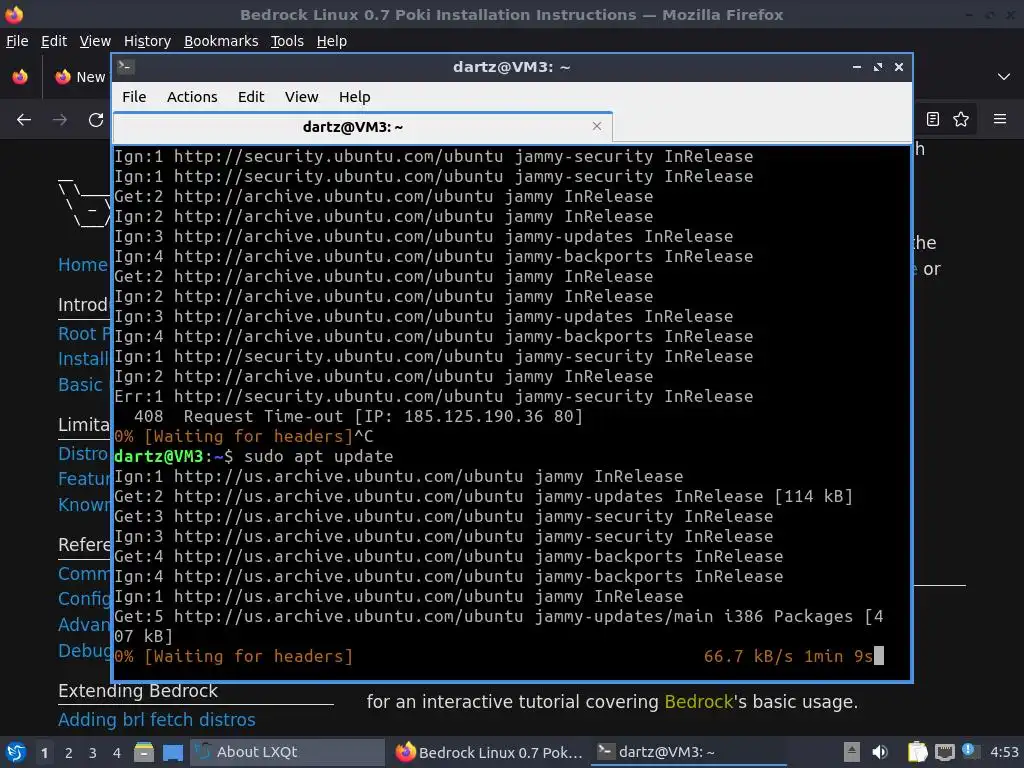This screenshot has height=768, width=1024.
Task: Activate the dartz@VM3 terminal taskbar entry
Action: (x=689, y=752)
